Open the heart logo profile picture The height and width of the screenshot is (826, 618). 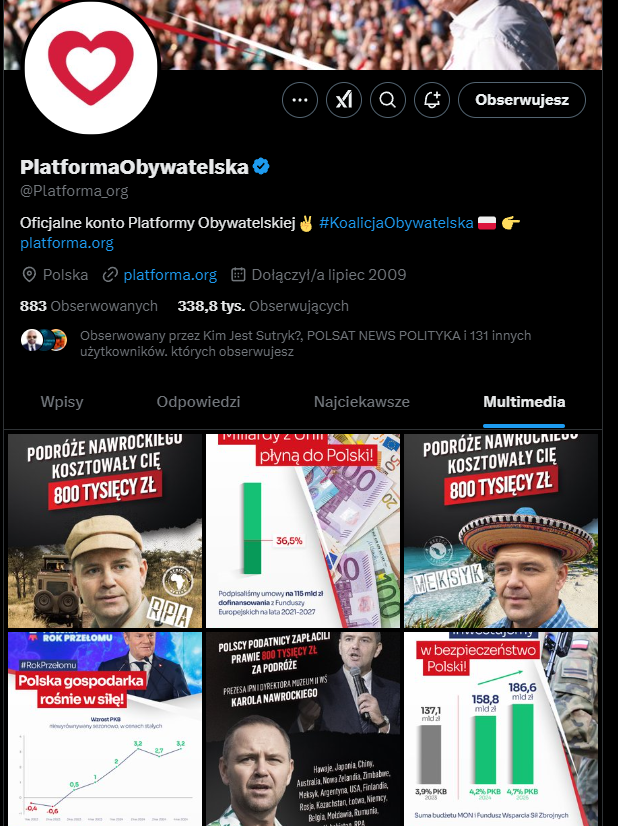coord(91,67)
